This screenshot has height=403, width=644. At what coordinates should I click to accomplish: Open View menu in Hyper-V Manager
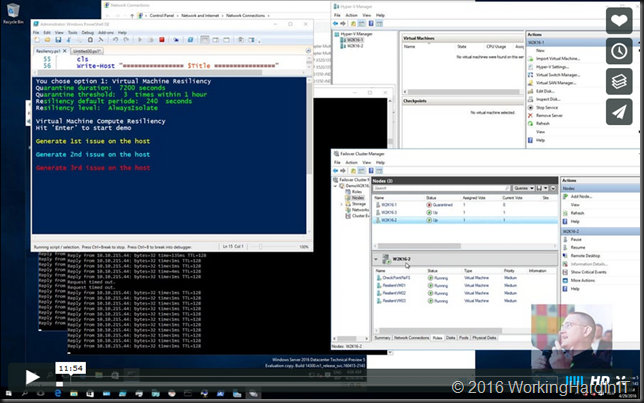click(366, 15)
